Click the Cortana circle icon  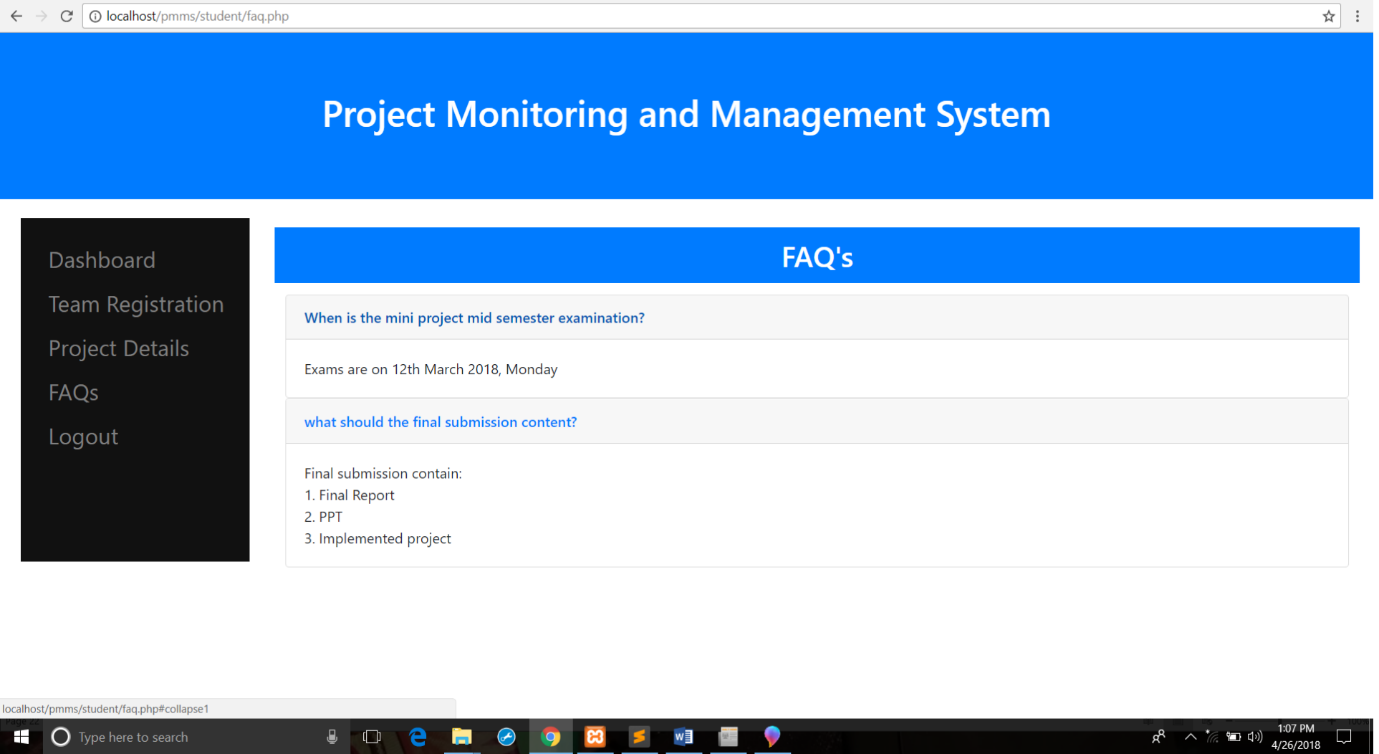click(x=61, y=737)
